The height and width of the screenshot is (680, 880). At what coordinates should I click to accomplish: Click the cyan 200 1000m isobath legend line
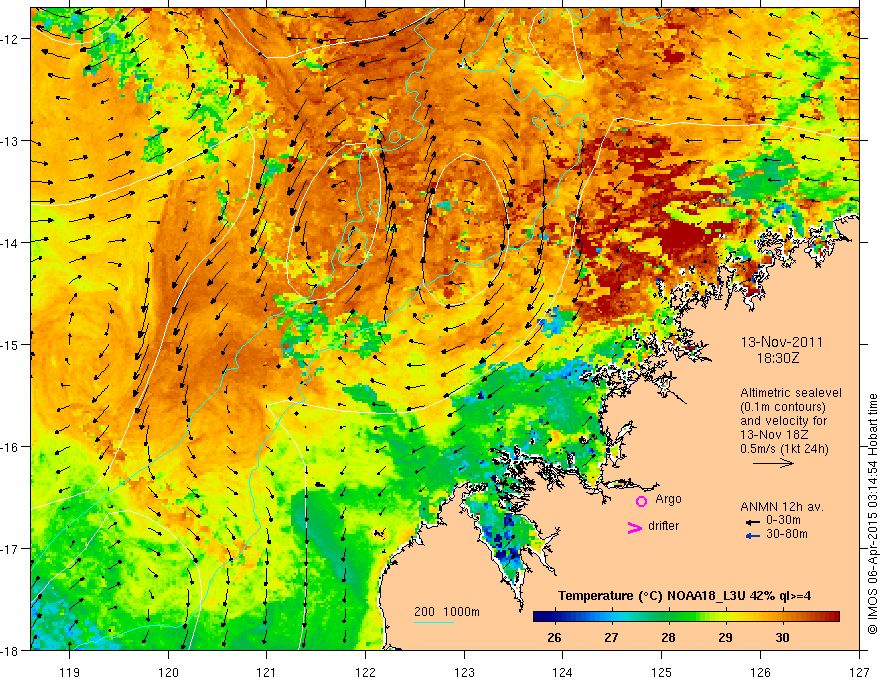pos(434,622)
